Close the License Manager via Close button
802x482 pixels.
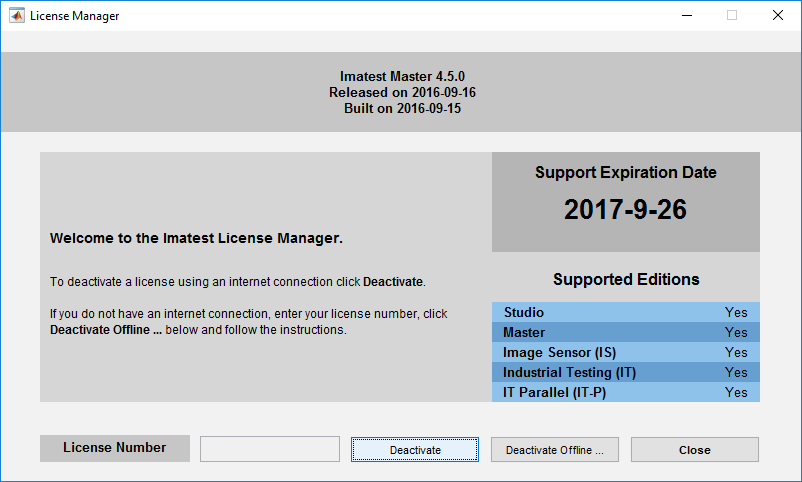click(x=695, y=450)
